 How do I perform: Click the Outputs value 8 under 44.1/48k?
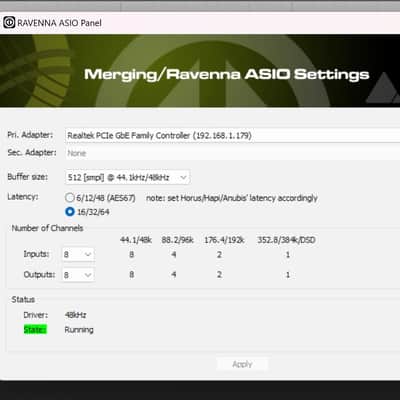[132, 275]
